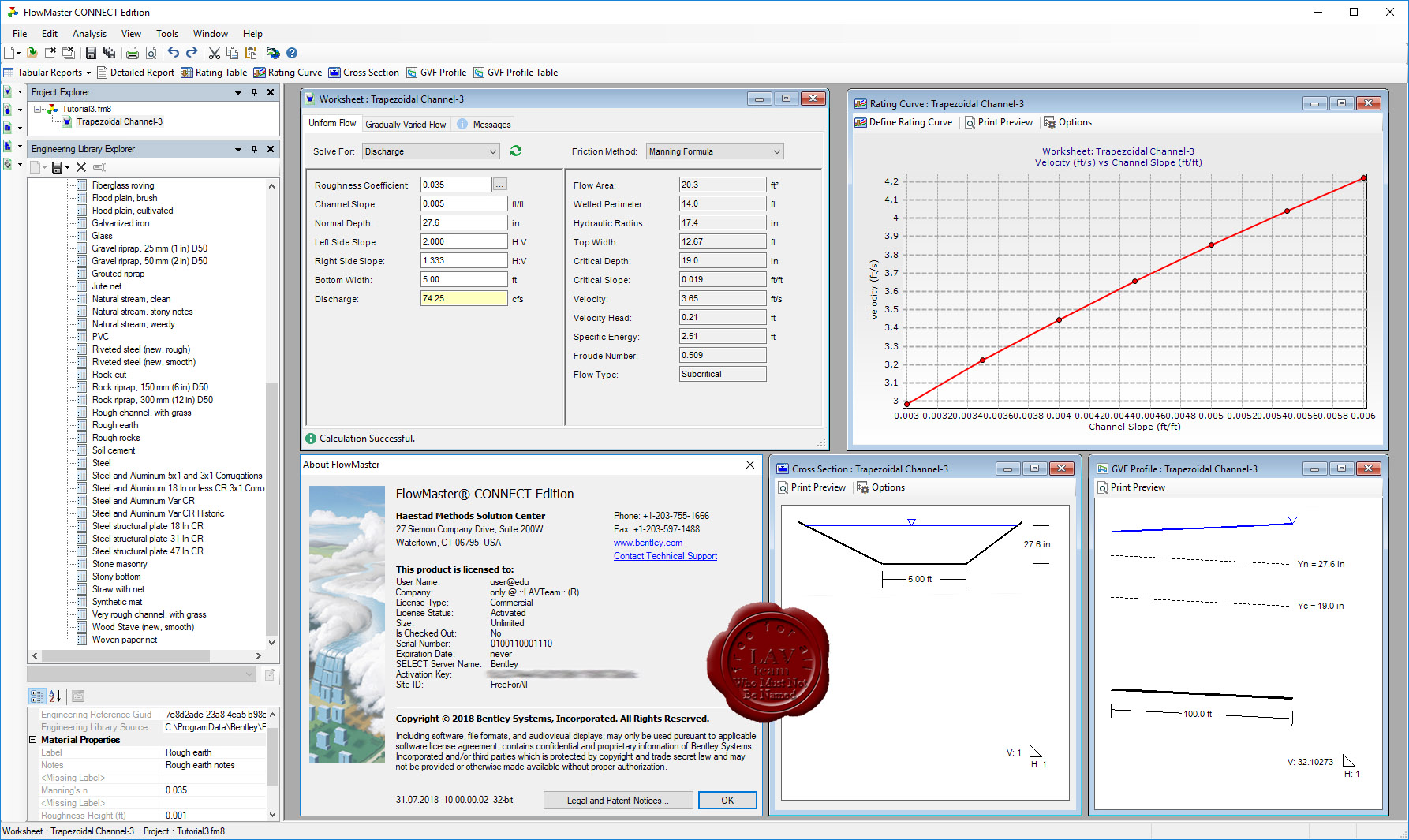The height and width of the screenshot is (840, 1409).
Task: Click Options in Rating Curve window
Action: pyautogui.click(x=1067, y=122)
